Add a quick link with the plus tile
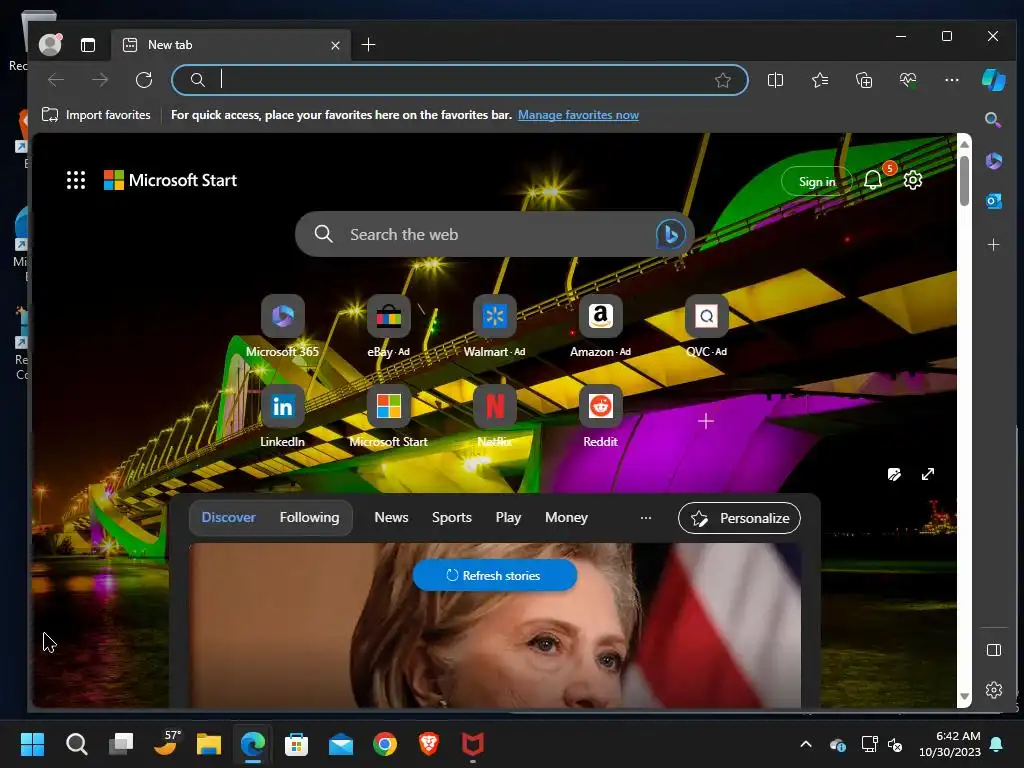 click(706, 421)
